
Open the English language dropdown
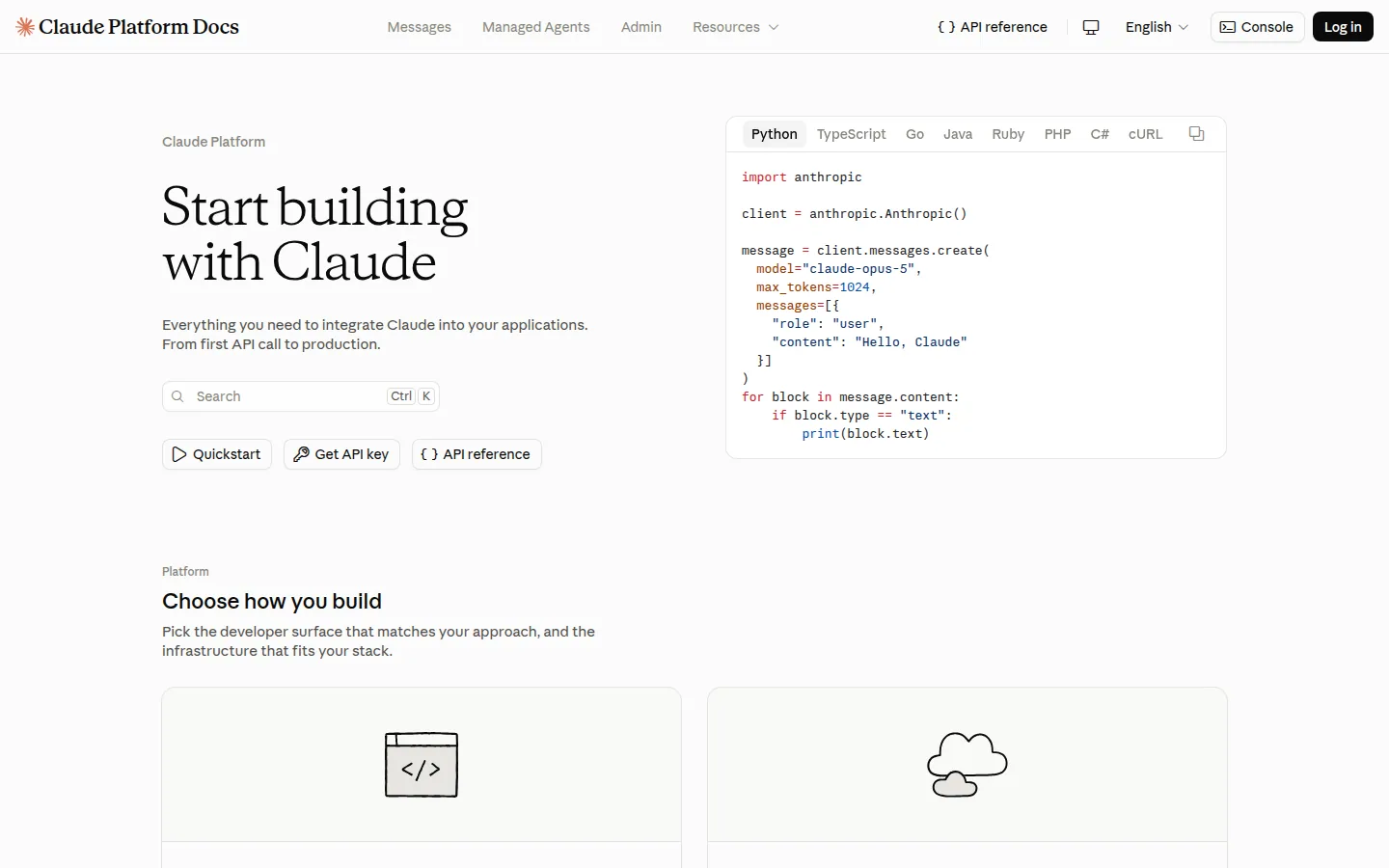(x=1157, y=27)
